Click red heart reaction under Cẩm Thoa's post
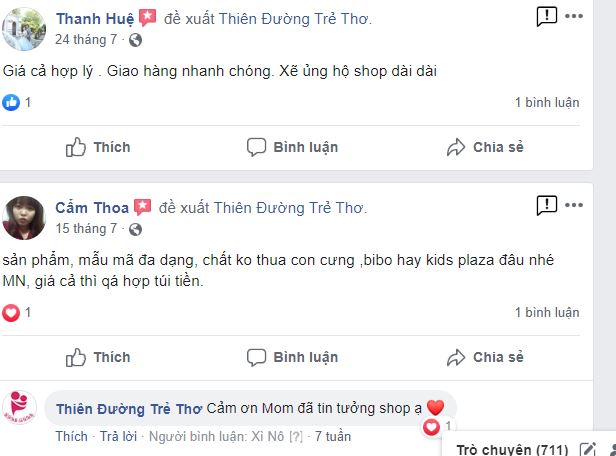This screenshot has height=456, width=616. (x=11, y=313)
